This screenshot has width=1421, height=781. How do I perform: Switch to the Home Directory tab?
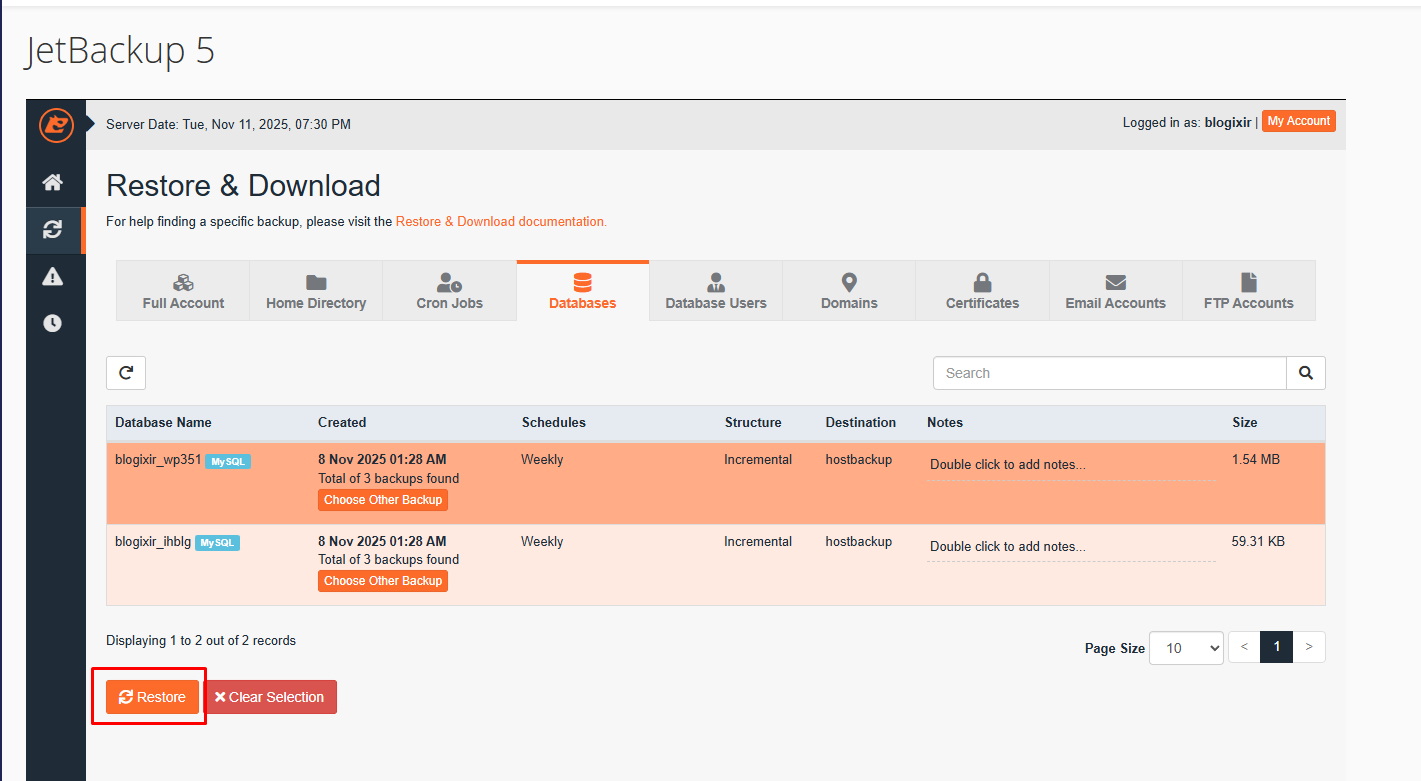(x=316, y=291)
